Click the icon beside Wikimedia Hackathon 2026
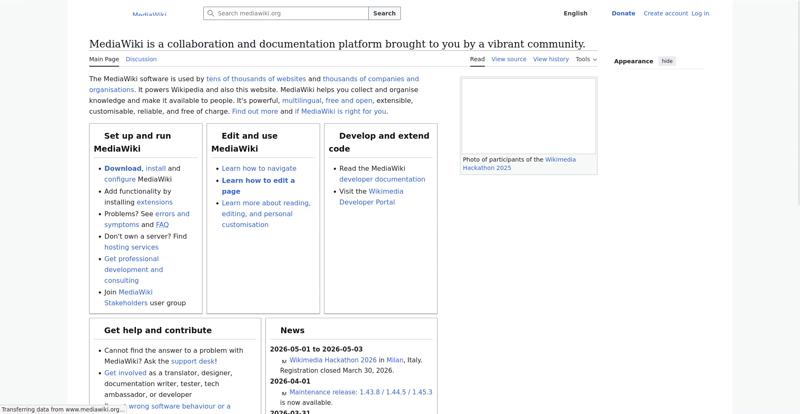 [x=284, y=361]
